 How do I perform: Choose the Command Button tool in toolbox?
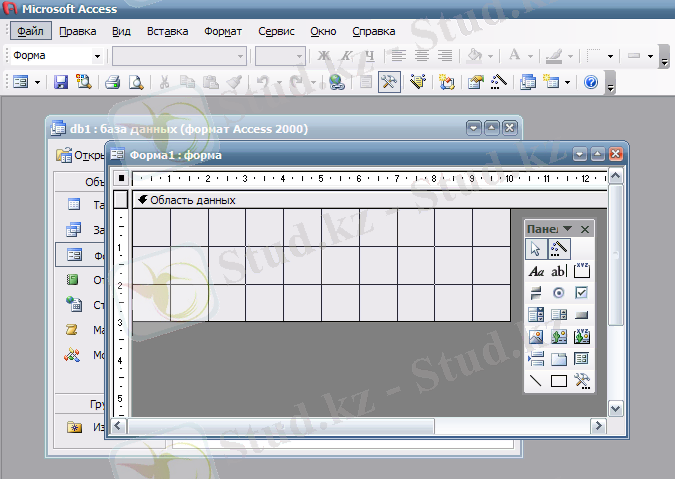coord(582,315)
